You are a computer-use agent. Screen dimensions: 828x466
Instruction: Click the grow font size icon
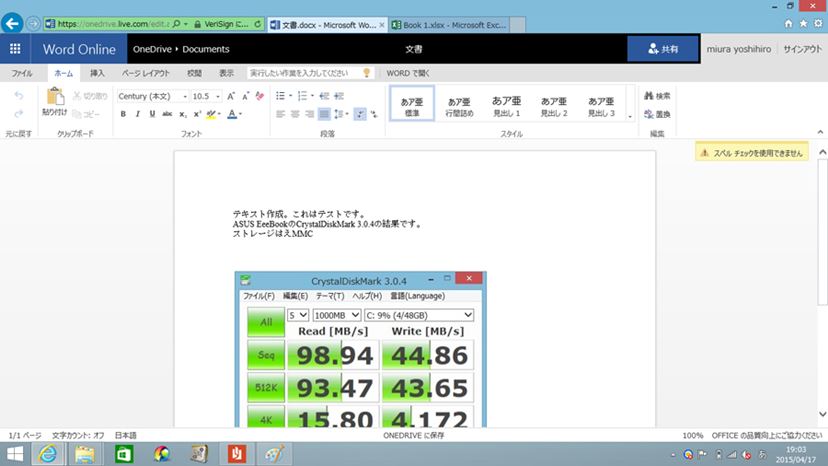[231, 96]
